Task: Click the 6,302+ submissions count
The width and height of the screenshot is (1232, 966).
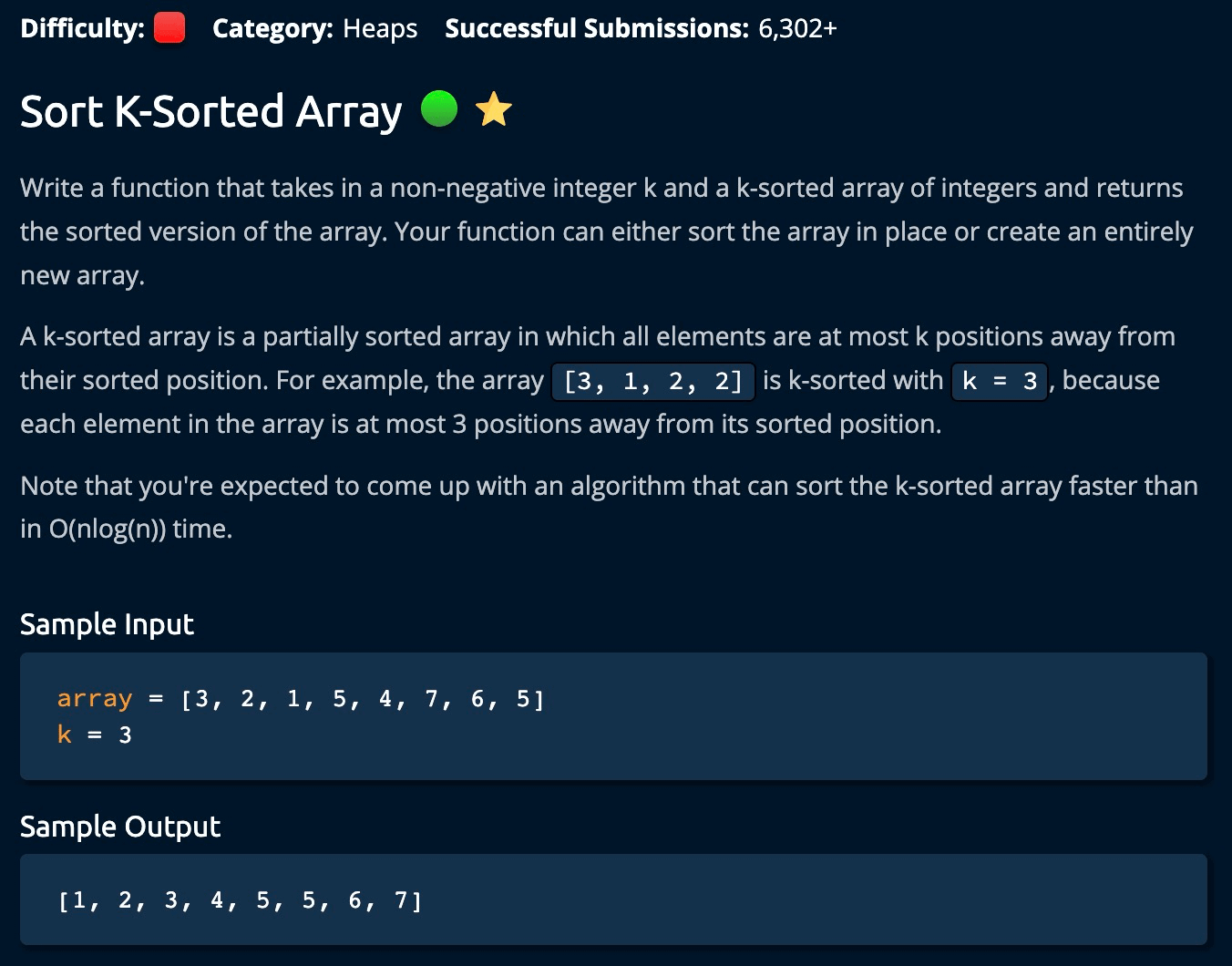Action: 796,28
